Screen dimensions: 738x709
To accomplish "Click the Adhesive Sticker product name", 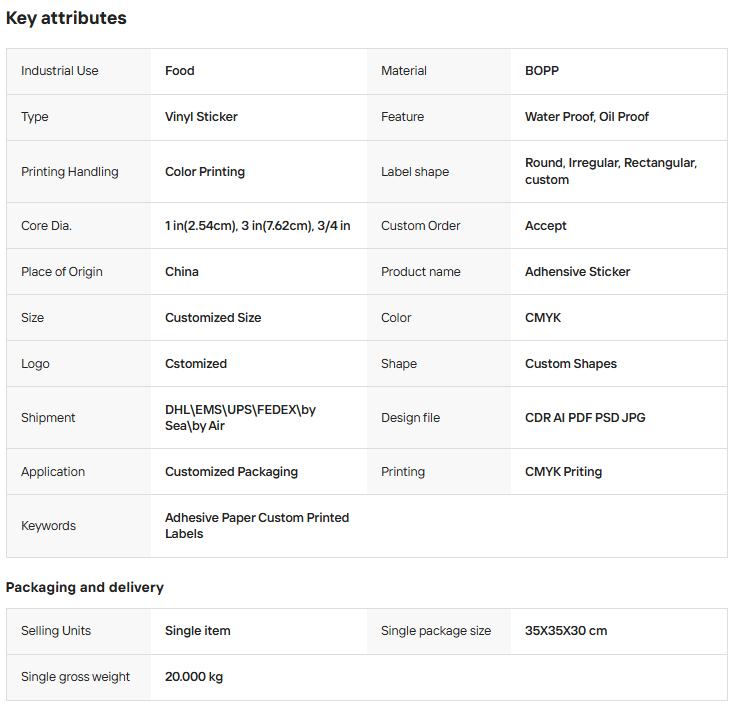I will pos(577,272).
